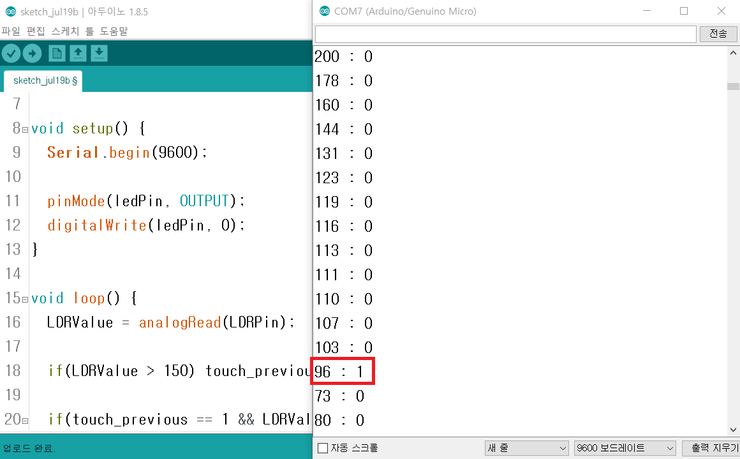
Task: Click the serial monitor message input field
Action: (x=505, y=34)
